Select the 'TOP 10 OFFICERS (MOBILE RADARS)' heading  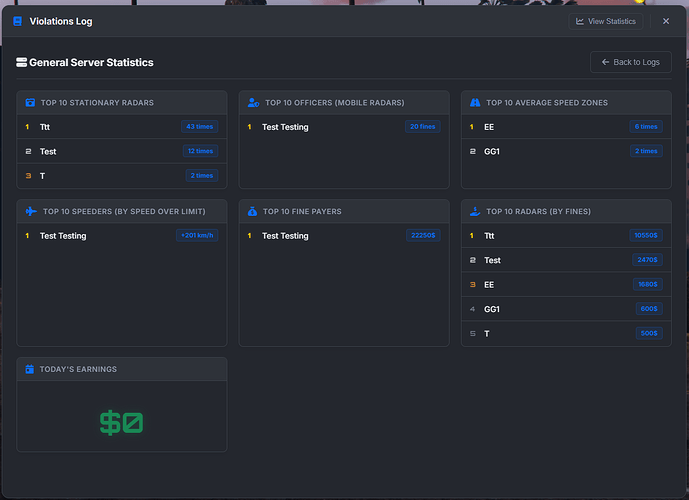click(x=334, y=103)
